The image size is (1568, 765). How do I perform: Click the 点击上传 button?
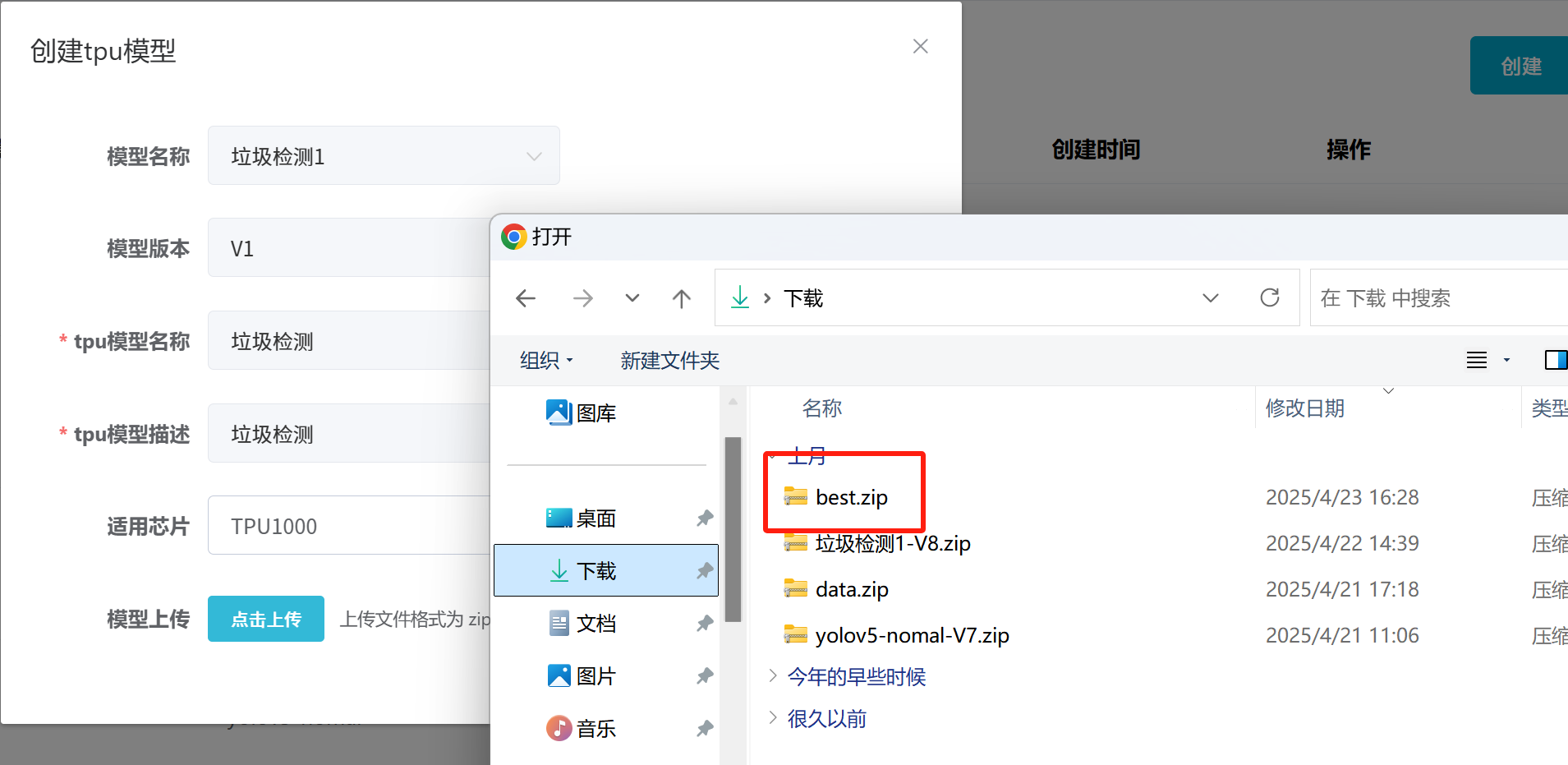(265, 619)
